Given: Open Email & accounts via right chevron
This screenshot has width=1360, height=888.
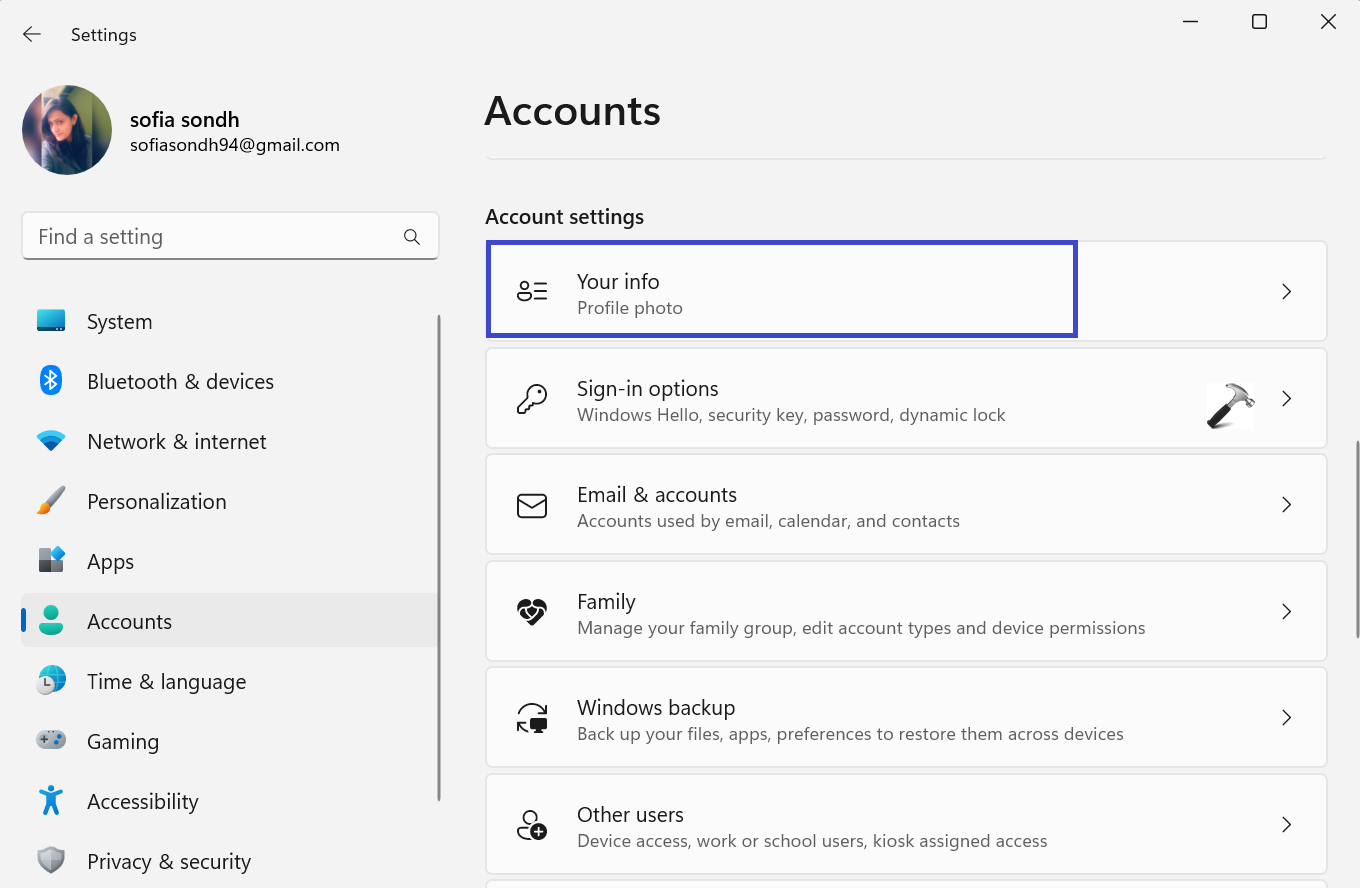Looking at the screenshot, I should click(x=1287, y=505).
